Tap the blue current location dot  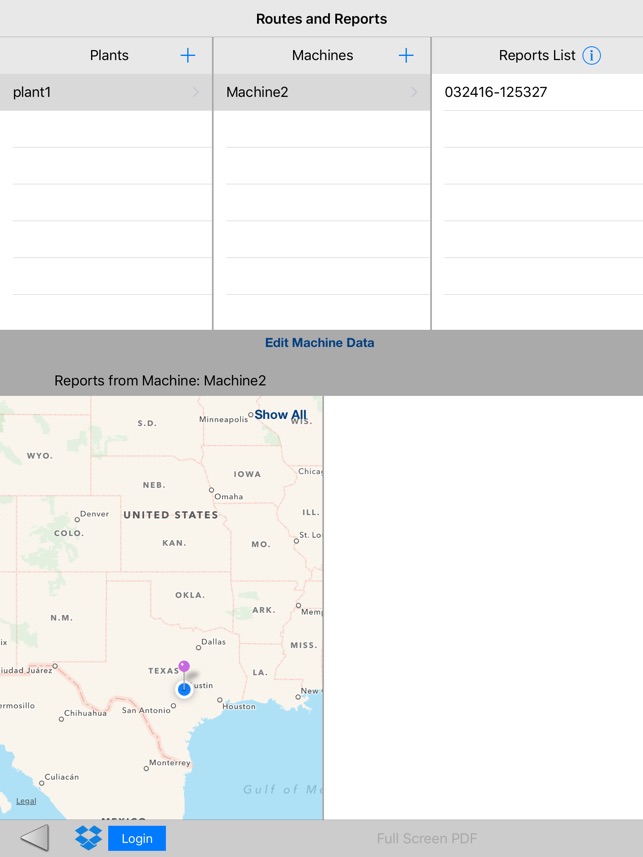[184, 689]
